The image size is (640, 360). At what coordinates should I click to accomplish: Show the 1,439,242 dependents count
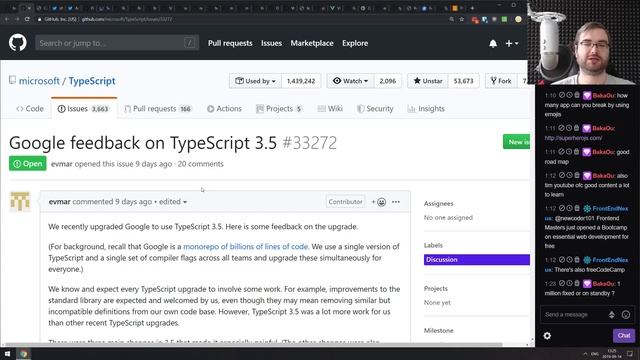pyautogui.click(x=301, y=81)
